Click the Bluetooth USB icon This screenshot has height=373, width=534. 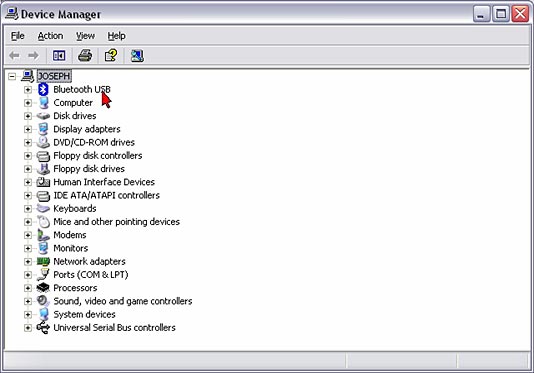(x=43, y=89)
